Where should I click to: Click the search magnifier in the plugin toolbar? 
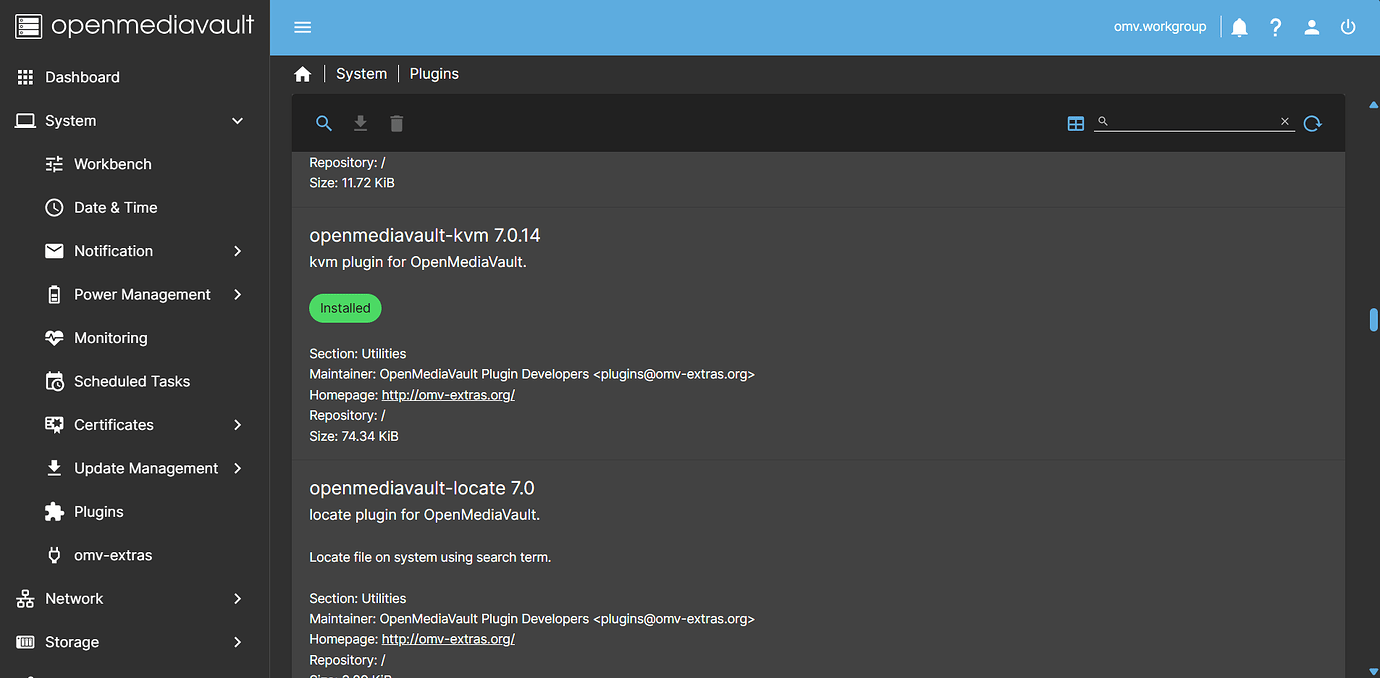coord(324,123)
